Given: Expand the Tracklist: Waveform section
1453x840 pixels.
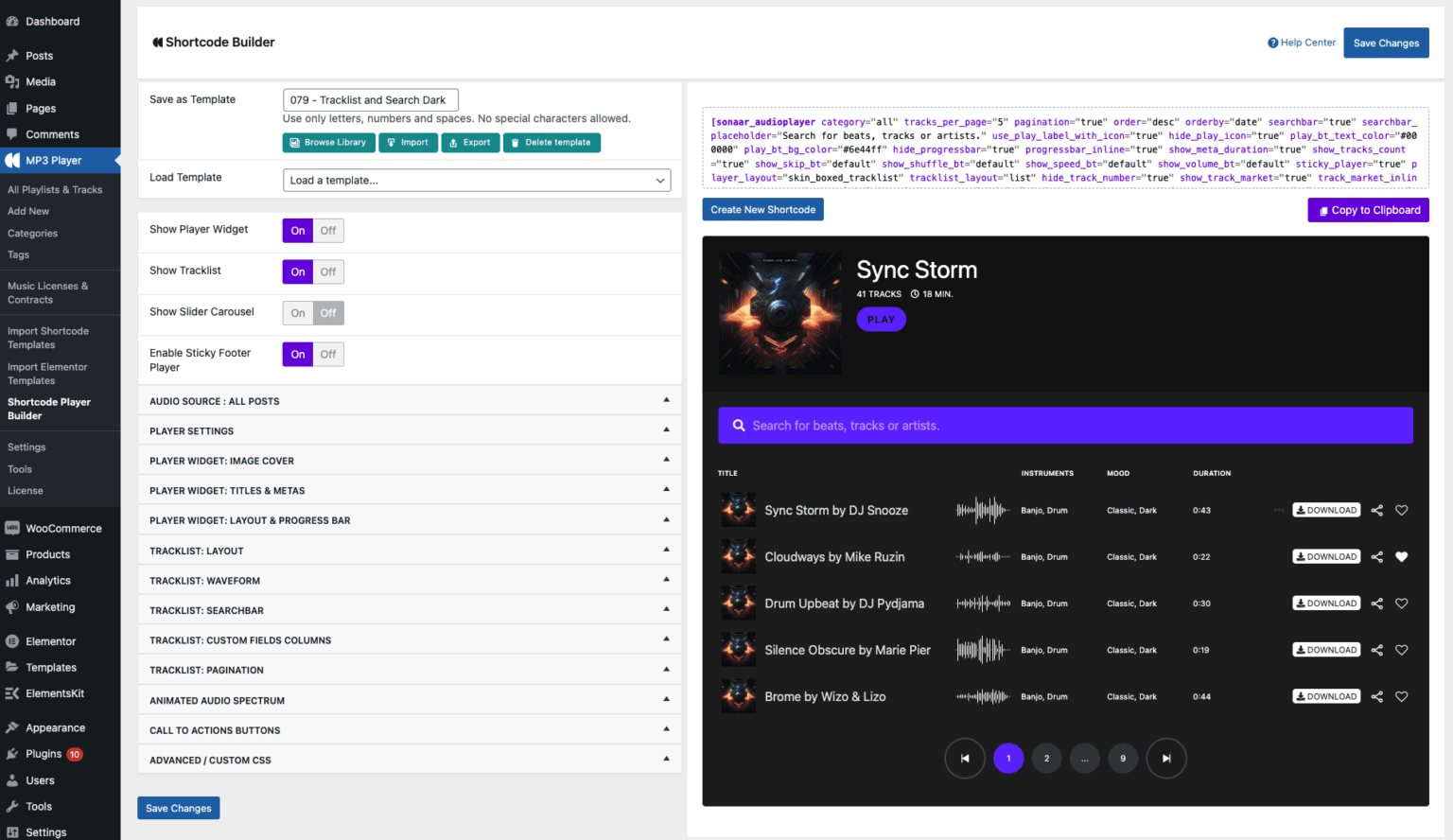Looking at the screenshot, I should (410, 581).
